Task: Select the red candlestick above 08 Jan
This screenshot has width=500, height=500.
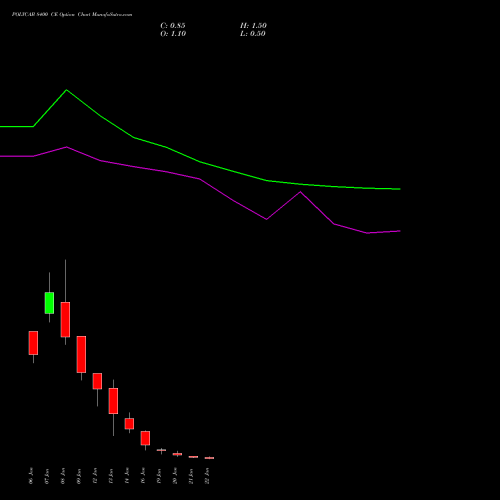Action: click(65, 320)
